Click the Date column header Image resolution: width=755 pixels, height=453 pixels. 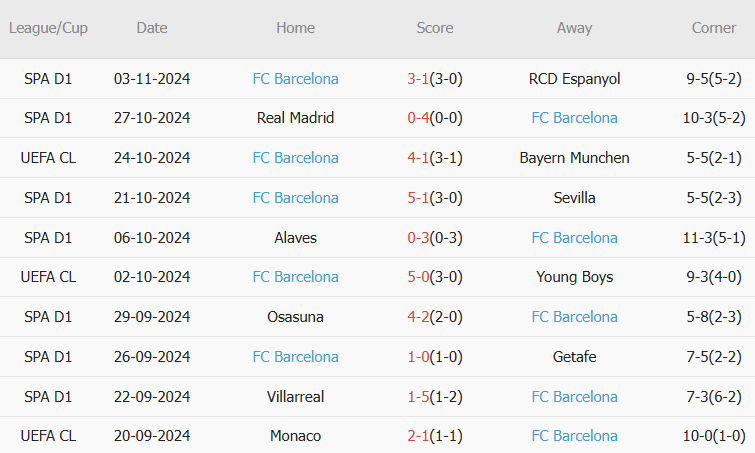click(152, 28)
